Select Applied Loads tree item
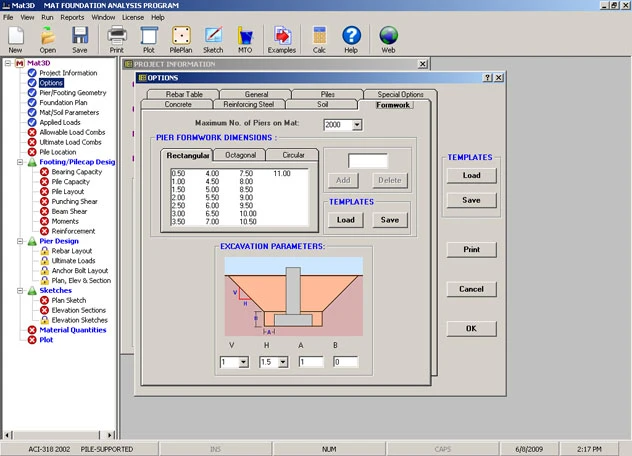This screenshot has width=632, height=456. click(x=60, y=122)
